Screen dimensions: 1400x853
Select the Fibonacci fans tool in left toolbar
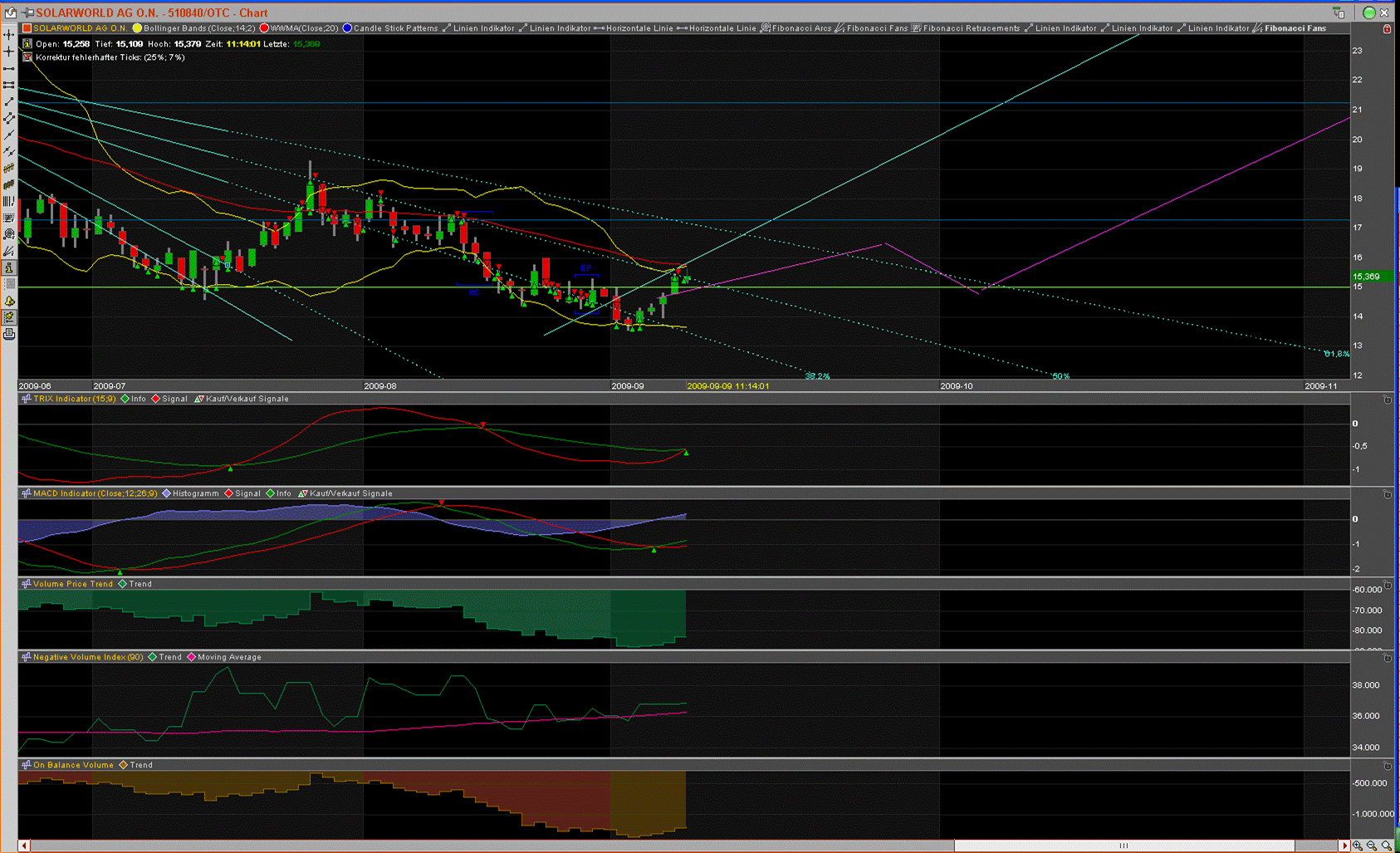pyautogui.click(x=9, y=251)
